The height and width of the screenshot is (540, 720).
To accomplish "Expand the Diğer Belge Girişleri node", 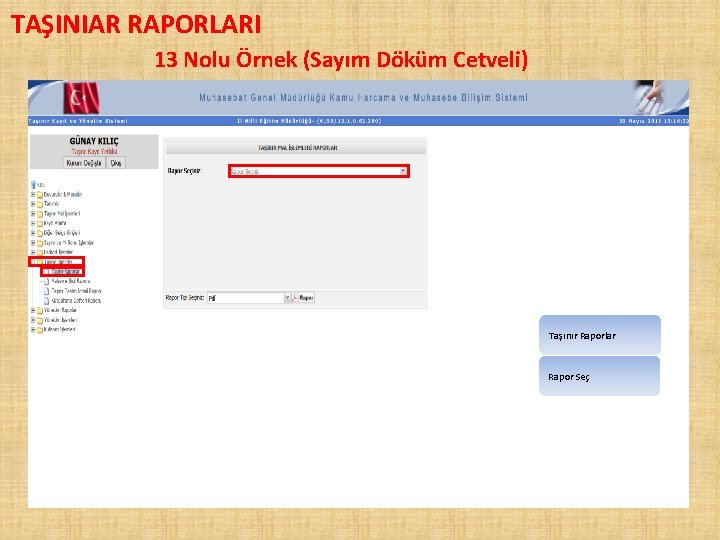I will tap(33, 233).
